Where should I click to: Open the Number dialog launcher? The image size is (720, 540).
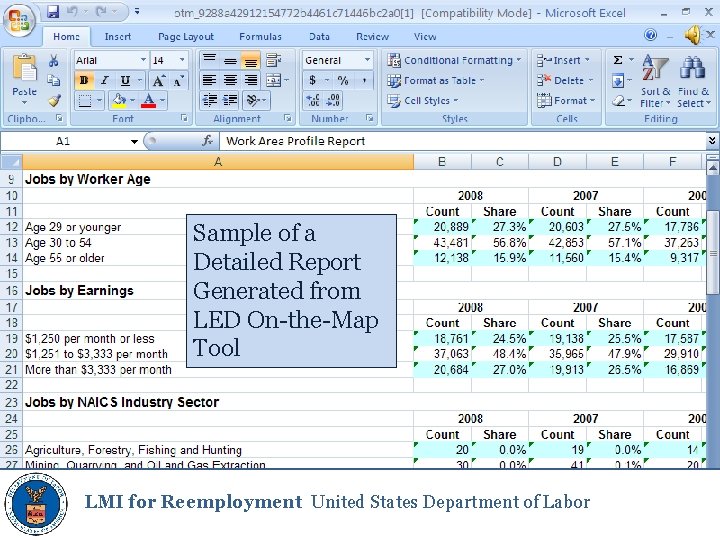tap(369, 118)
